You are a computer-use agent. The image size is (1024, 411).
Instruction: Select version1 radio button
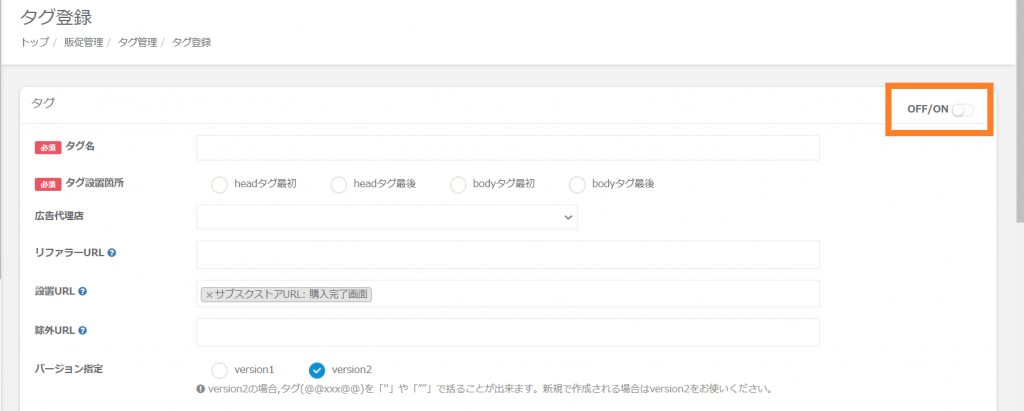219,369
